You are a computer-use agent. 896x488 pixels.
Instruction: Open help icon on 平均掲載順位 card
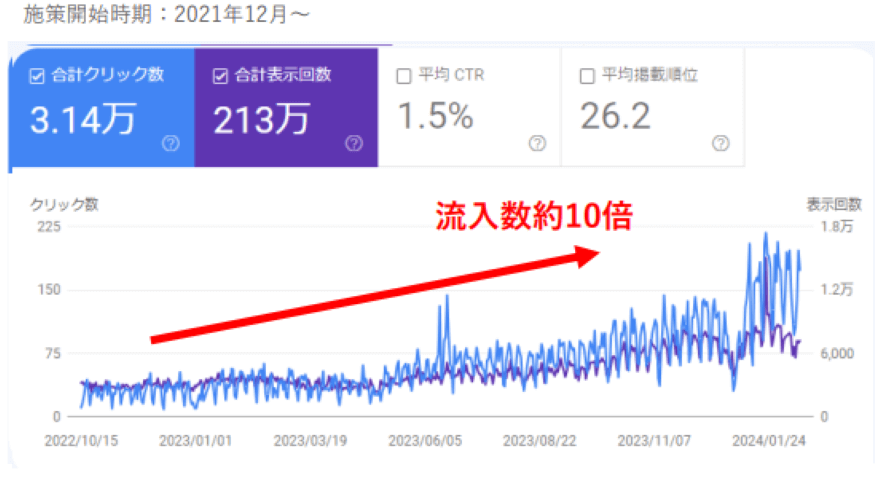coord(721,143)
